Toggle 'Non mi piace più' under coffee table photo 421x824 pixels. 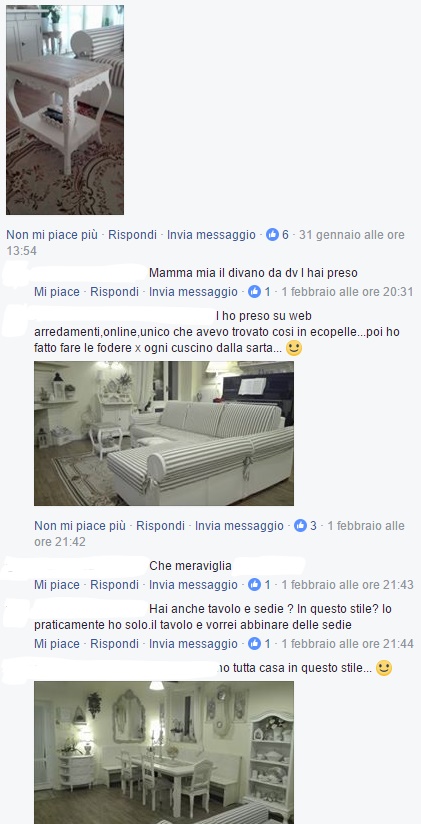click(52, 235)
